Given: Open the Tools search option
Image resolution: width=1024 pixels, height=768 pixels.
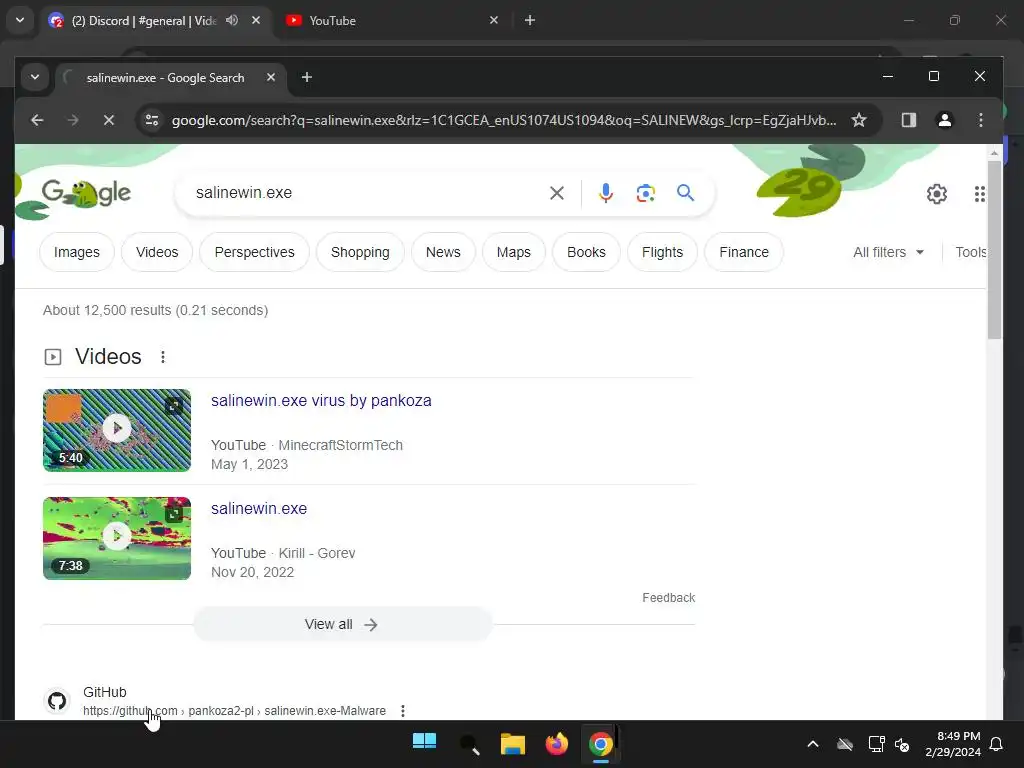Looking at the screenshot, I should [970, 252].
